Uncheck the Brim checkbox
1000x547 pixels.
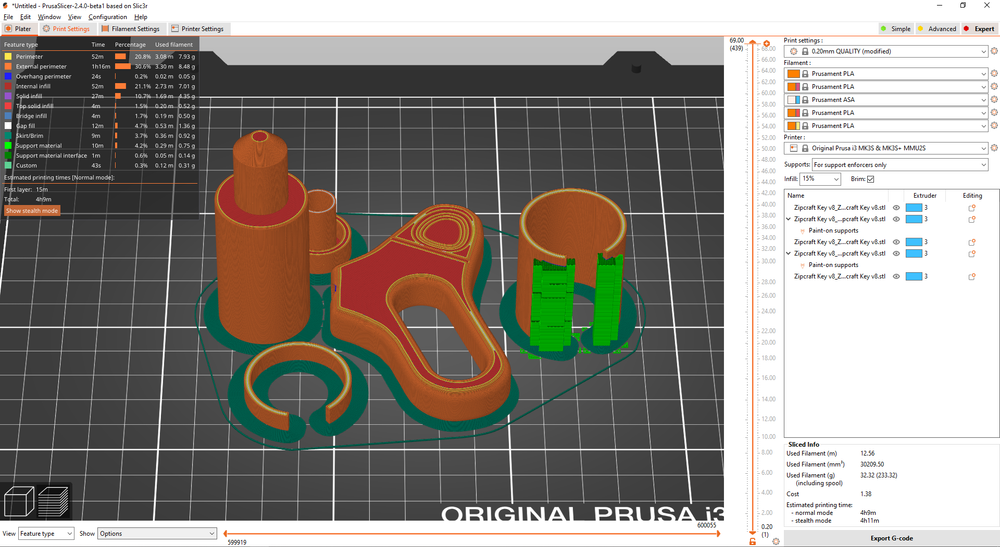[x=871, y=179]
